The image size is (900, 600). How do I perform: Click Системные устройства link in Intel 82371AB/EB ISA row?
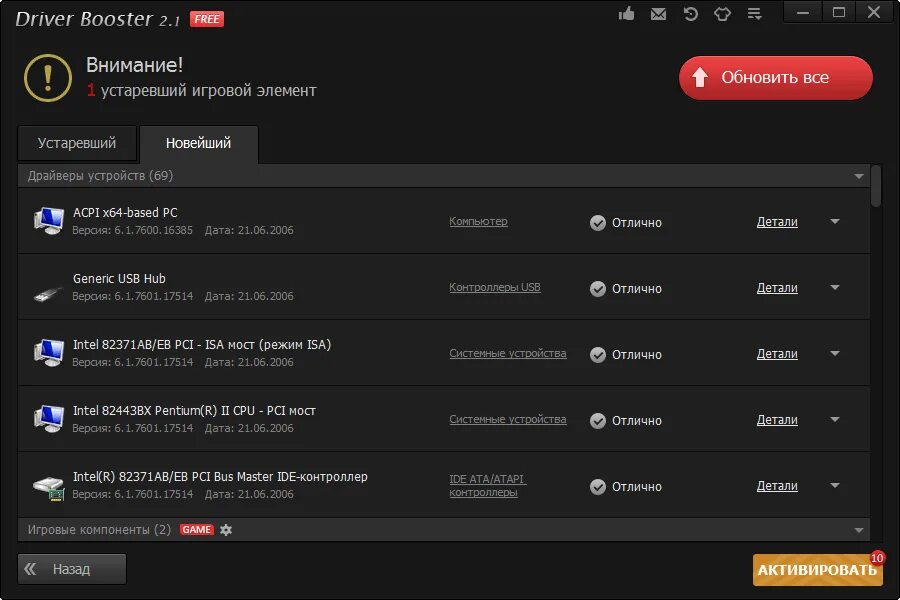click(507, 353)
